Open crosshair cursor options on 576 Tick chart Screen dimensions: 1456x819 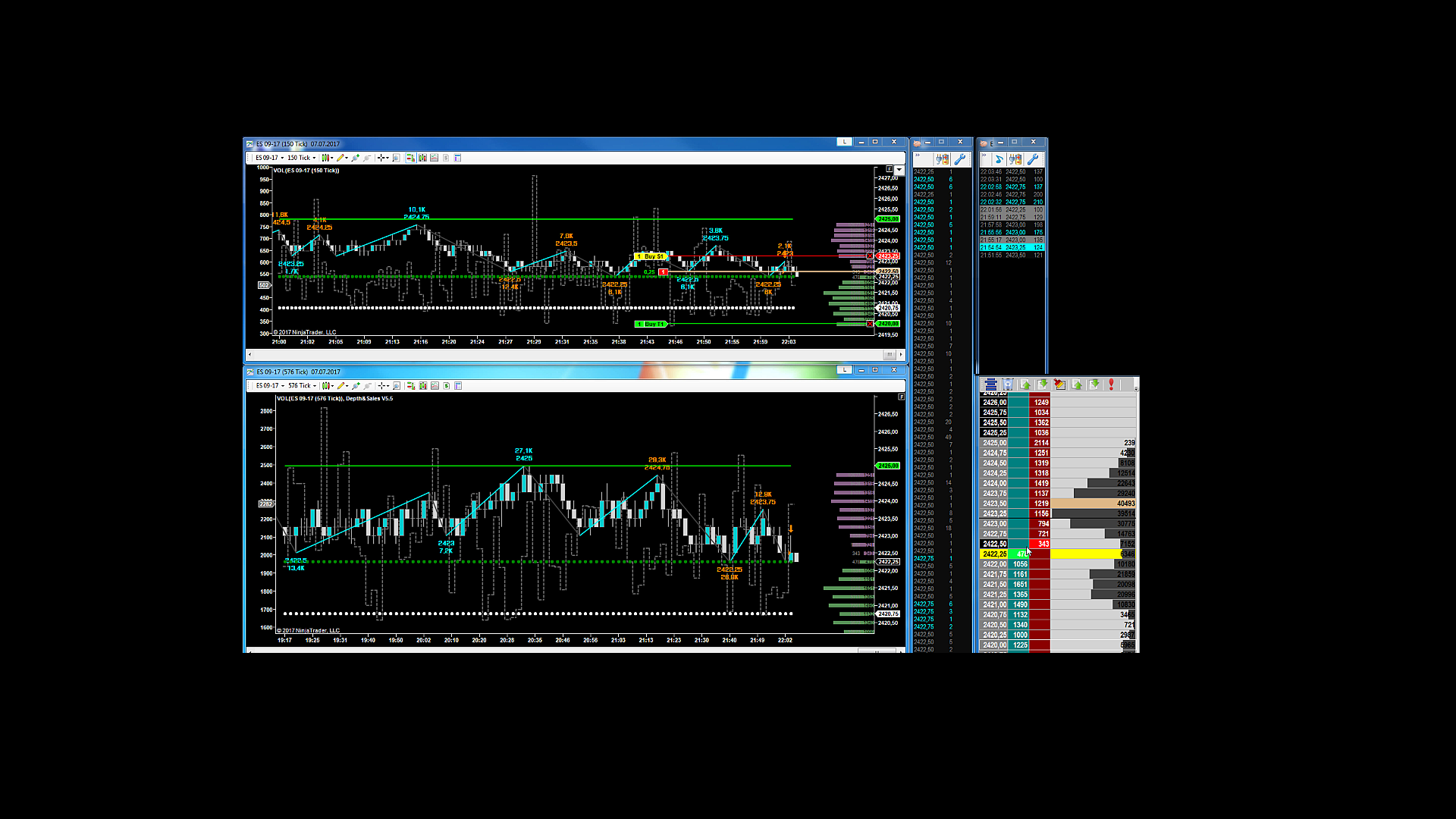click(x=384, y=385)
